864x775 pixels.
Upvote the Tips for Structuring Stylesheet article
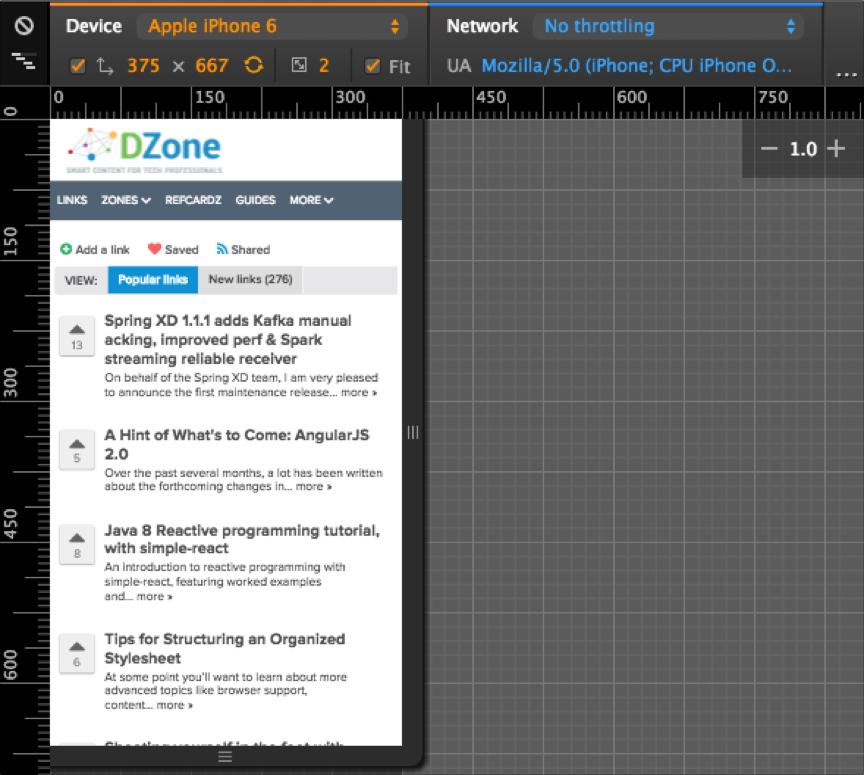click(77, 653)
